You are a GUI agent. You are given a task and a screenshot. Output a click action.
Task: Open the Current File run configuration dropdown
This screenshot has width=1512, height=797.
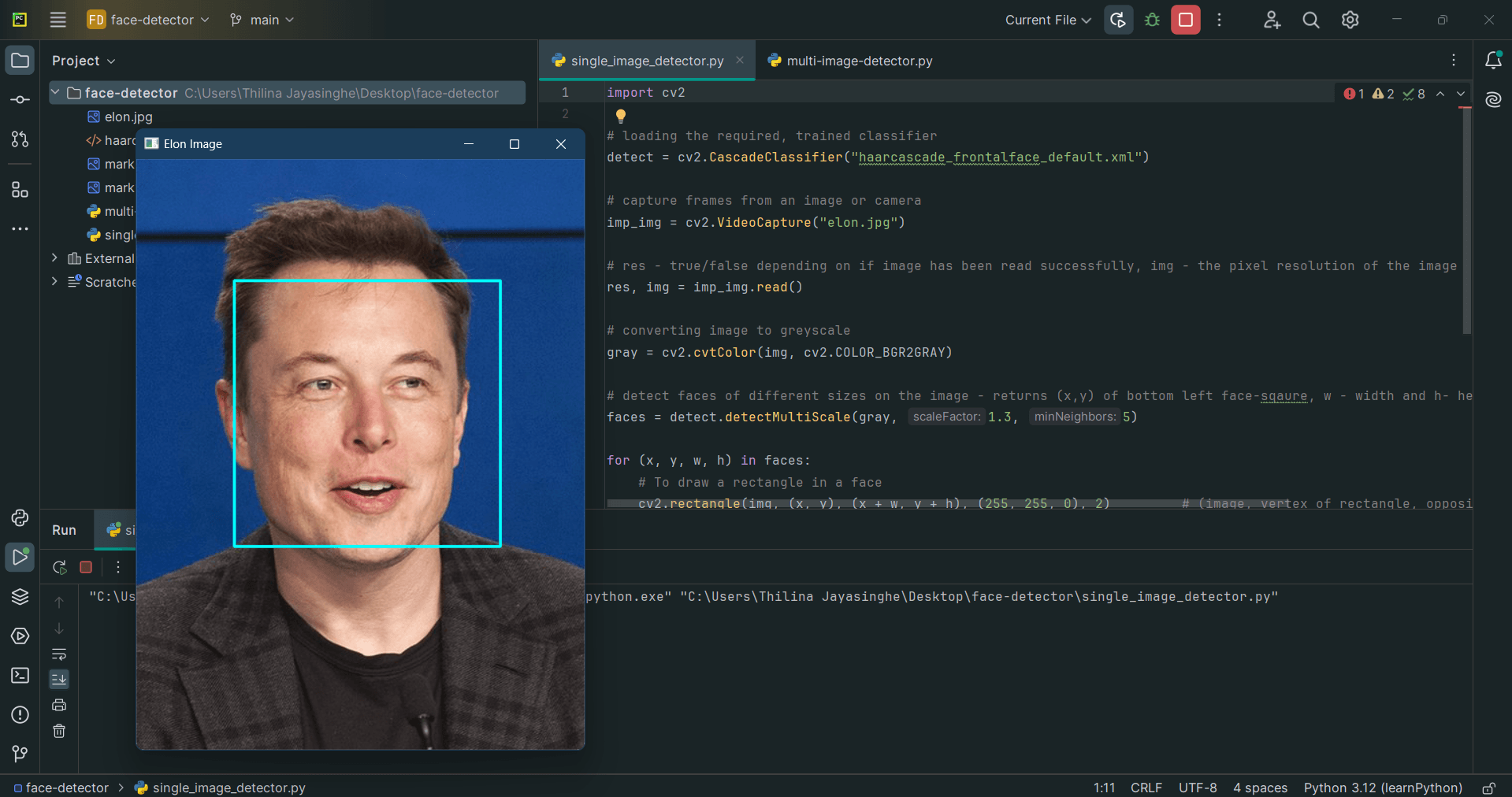pos(1047,20)
